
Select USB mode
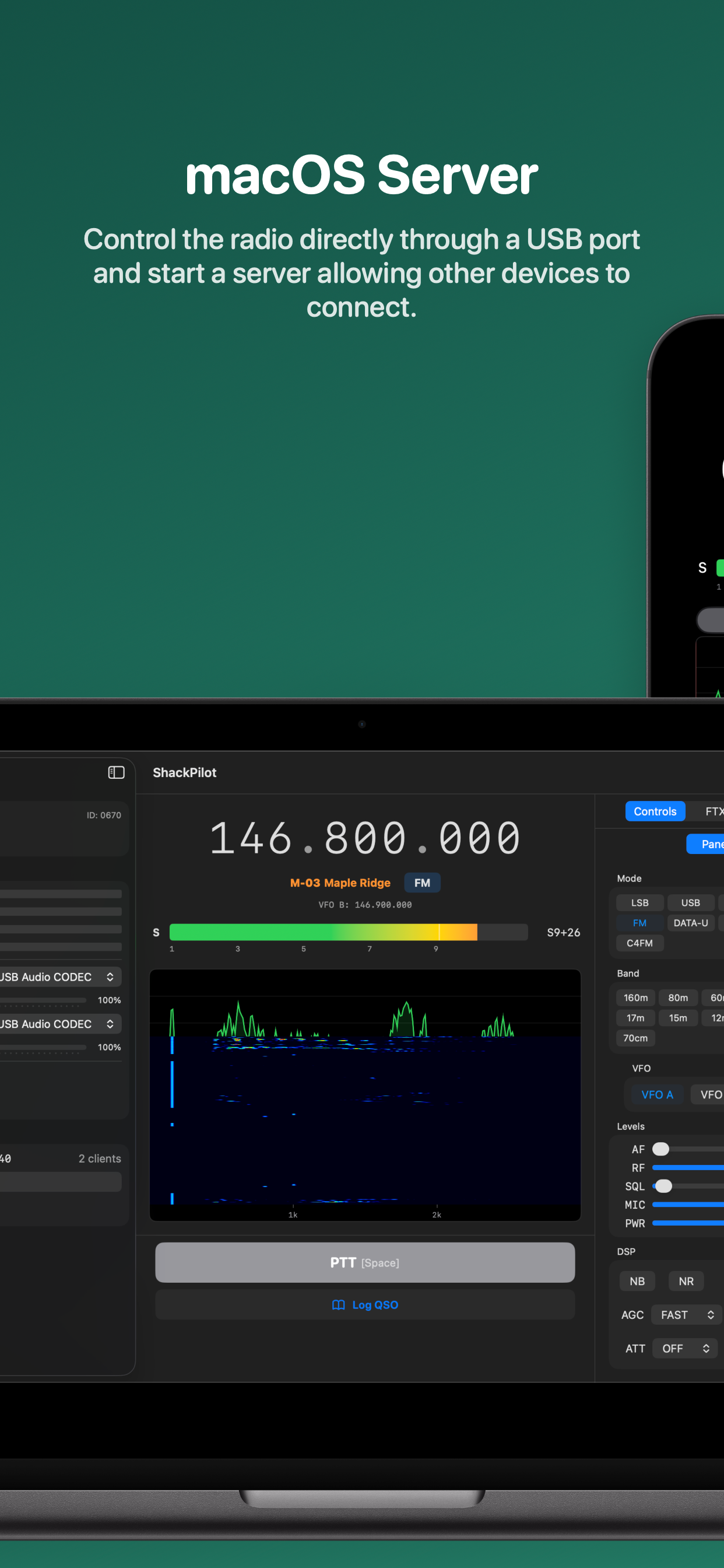(691, 902)
